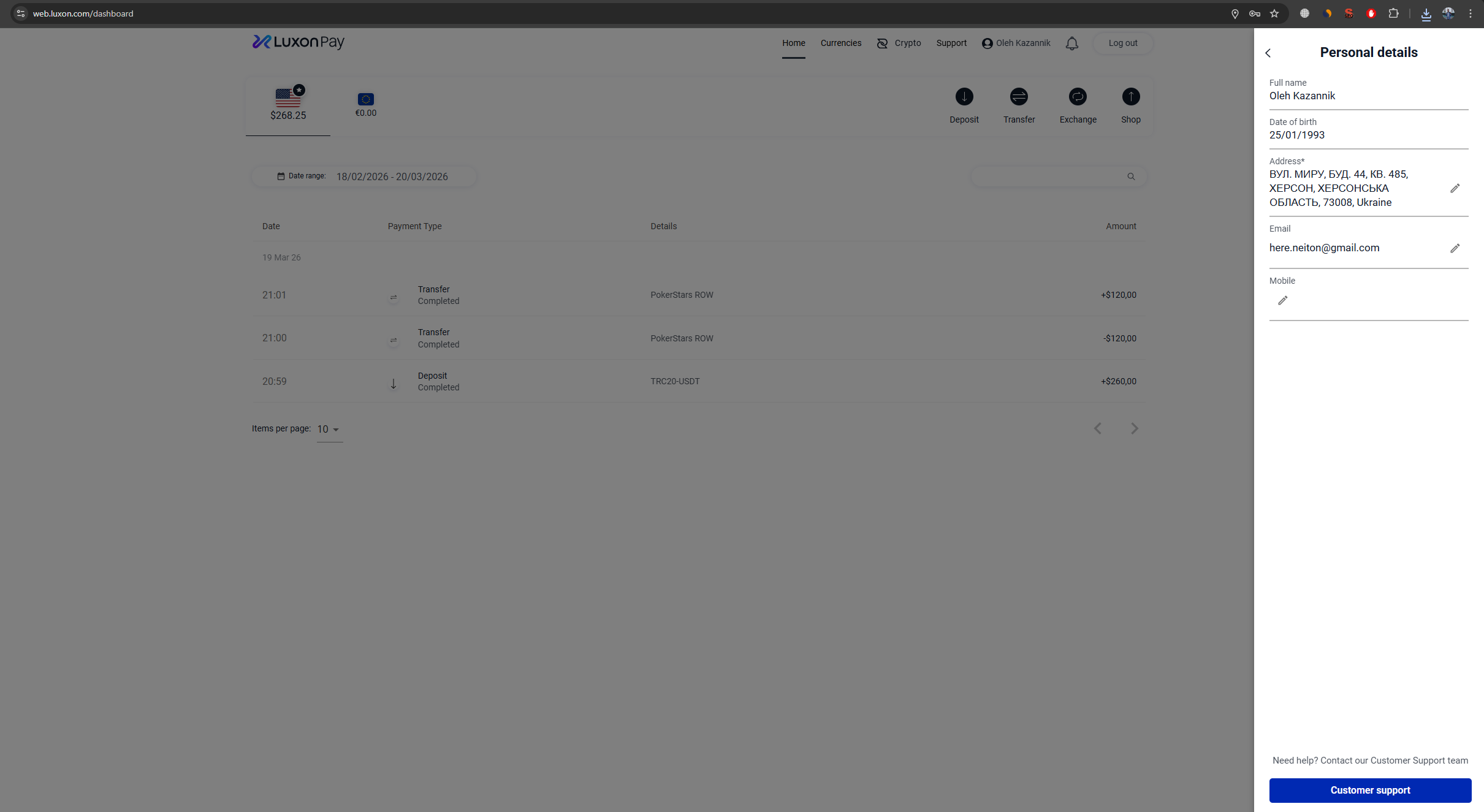Click the transaction search magnifier icon
This screenshot has width=1484, height=812.
(x=1131, y=176)
